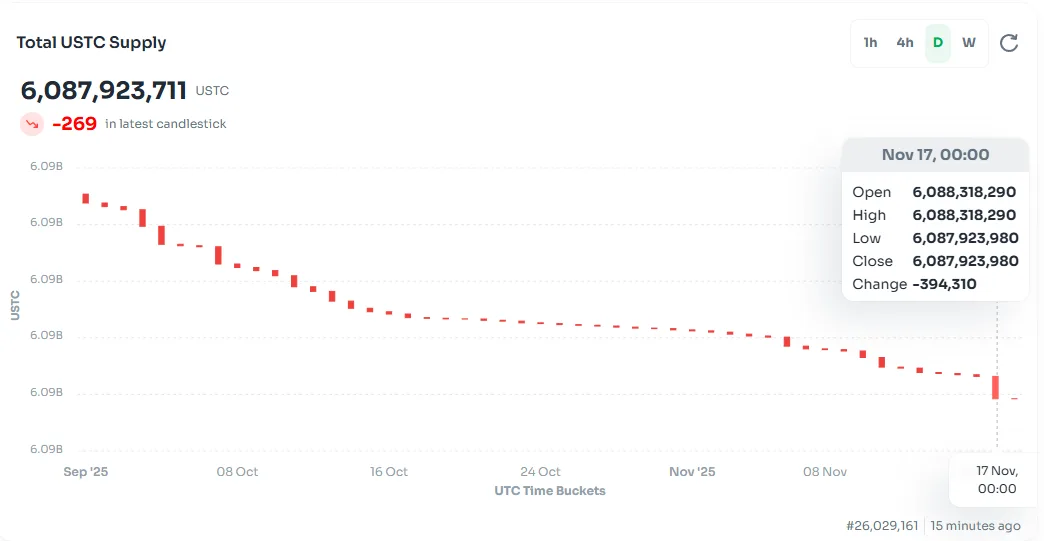Image resolution: width=1044 pixels, height=541 pixels.
Task: Click the Nov '25 axis label
Action: click(692, 472)
